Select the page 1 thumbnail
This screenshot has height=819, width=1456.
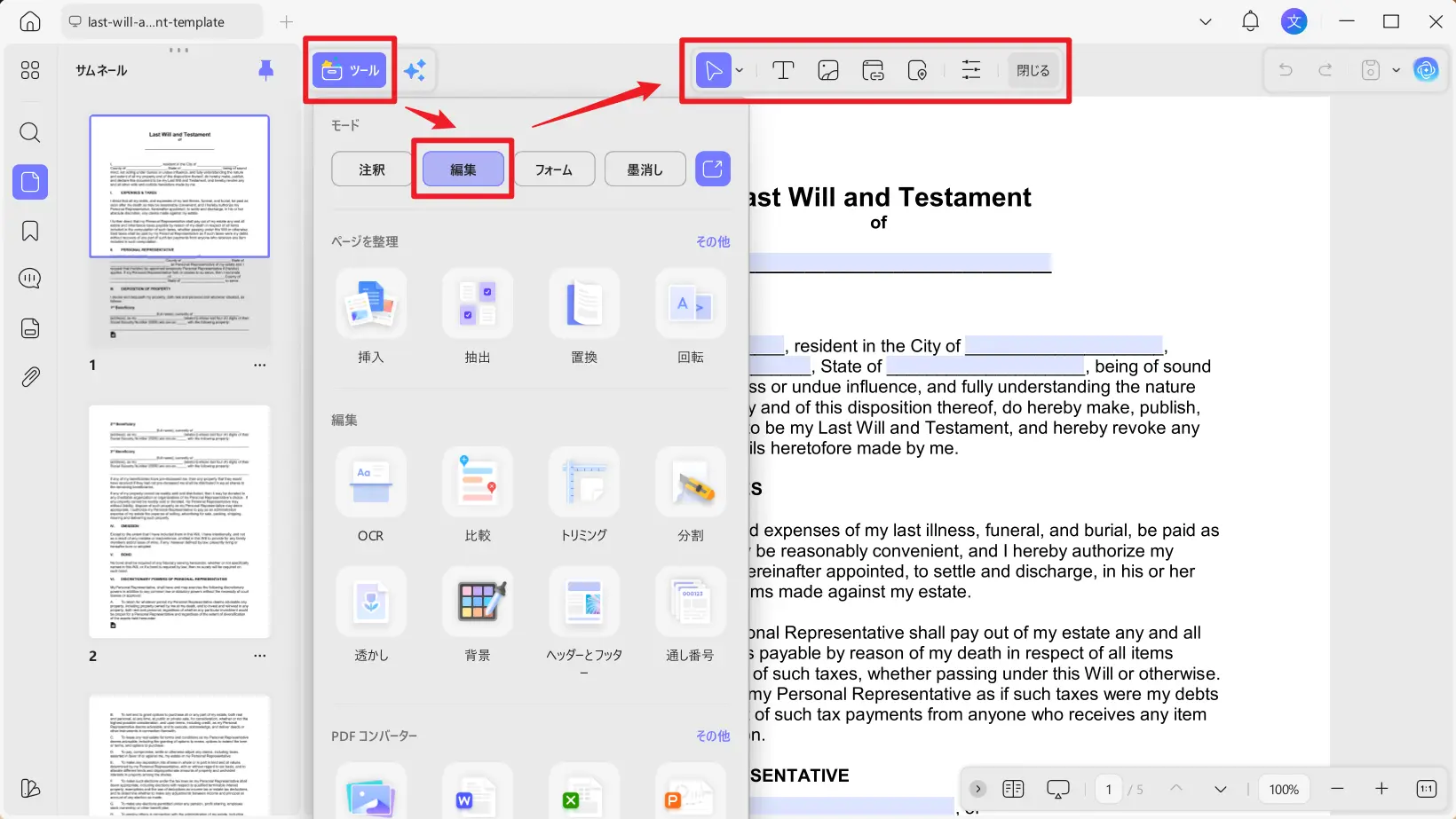pos(179,232)
